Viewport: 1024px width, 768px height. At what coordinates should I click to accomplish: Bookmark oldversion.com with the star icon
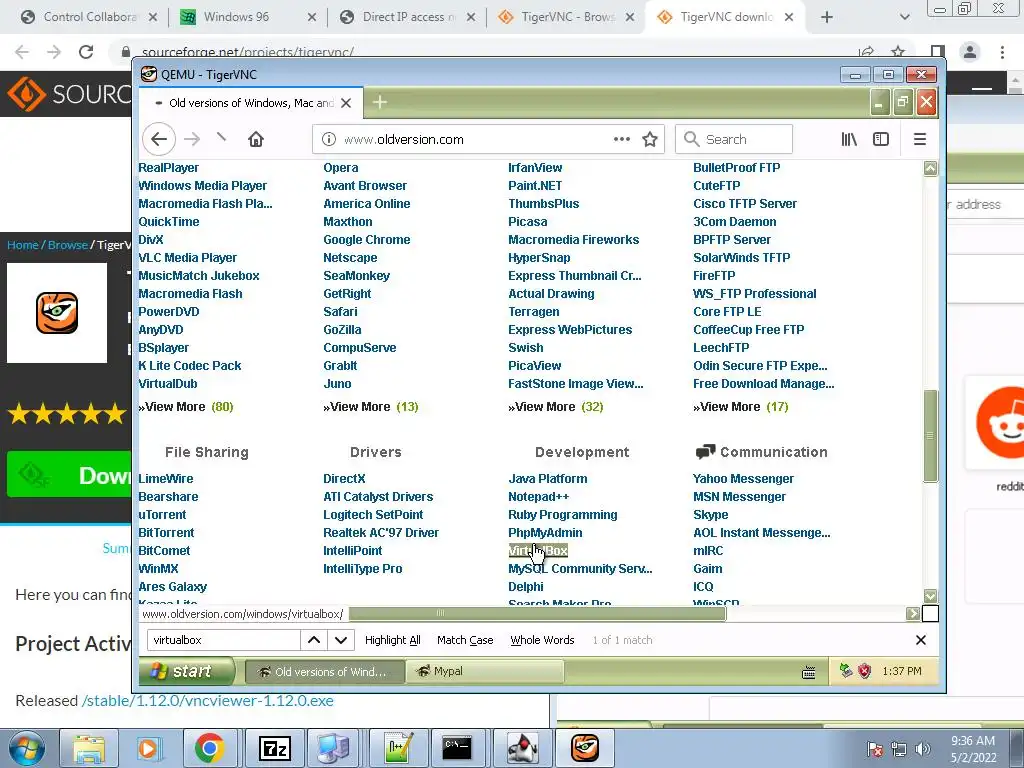[x=650, y=139]
